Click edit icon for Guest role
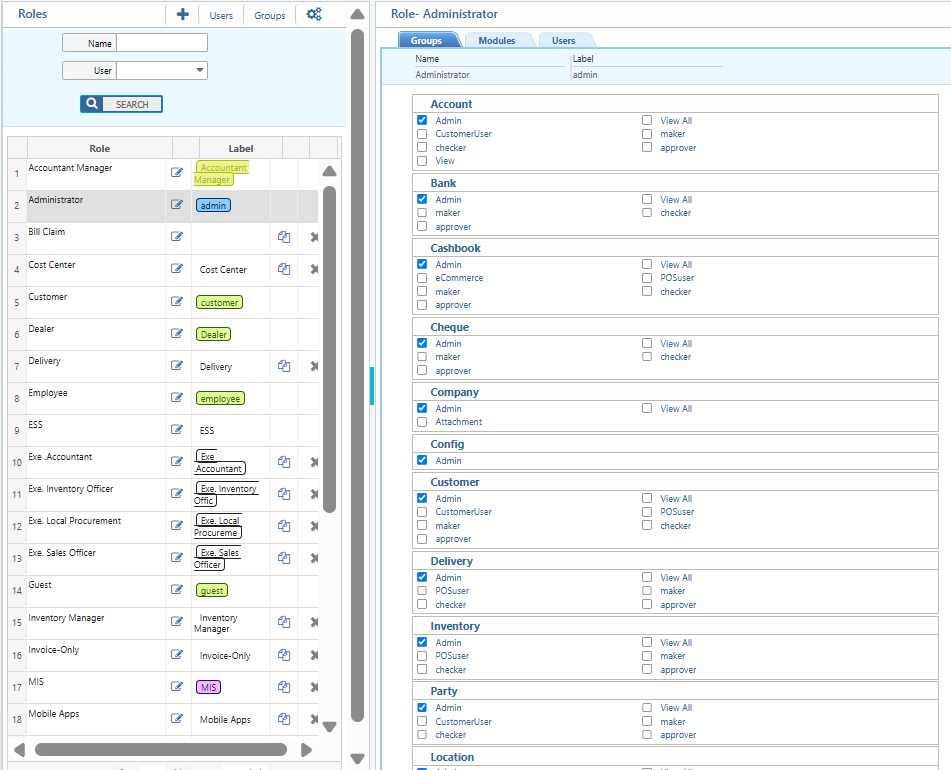The width and height of the screenshot is (951, 770). (177, 590)
